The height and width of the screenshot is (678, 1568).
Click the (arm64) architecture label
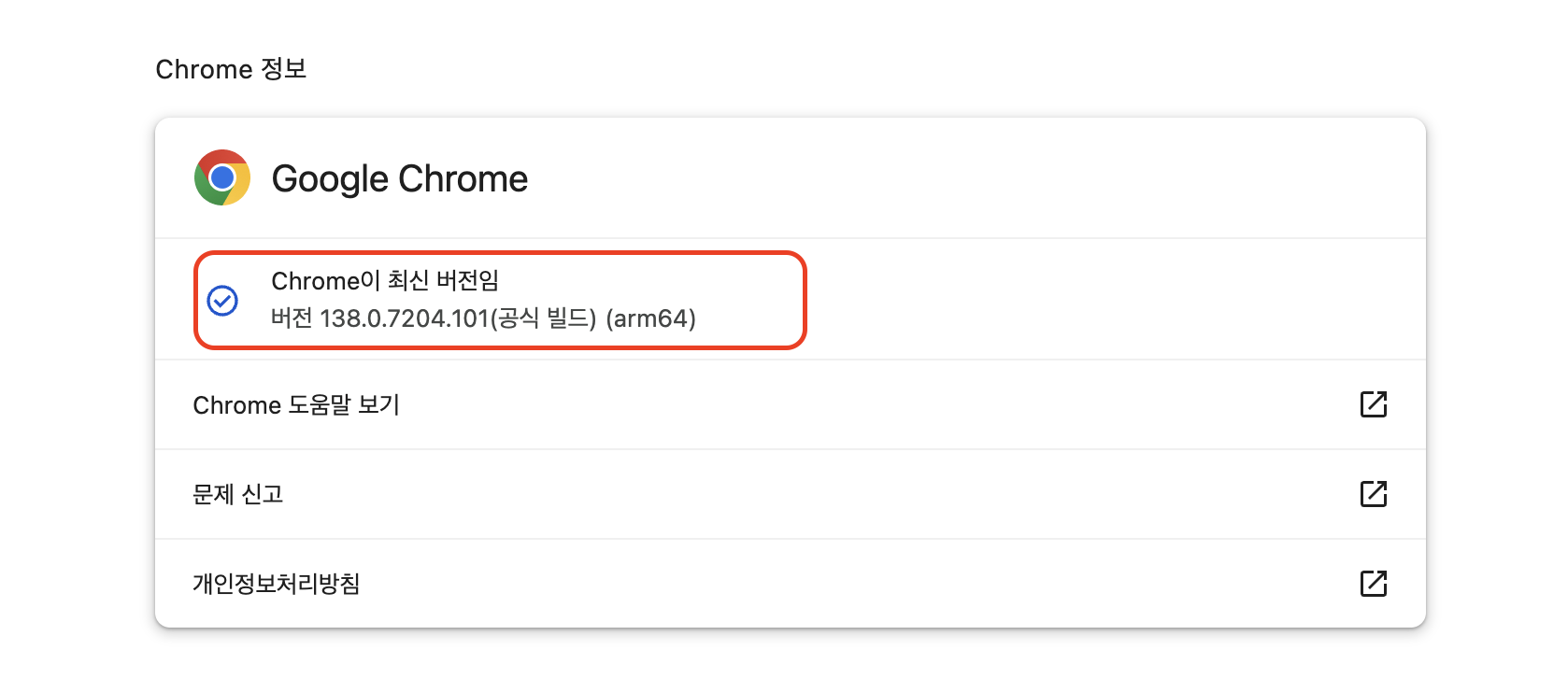pos(651,318)
